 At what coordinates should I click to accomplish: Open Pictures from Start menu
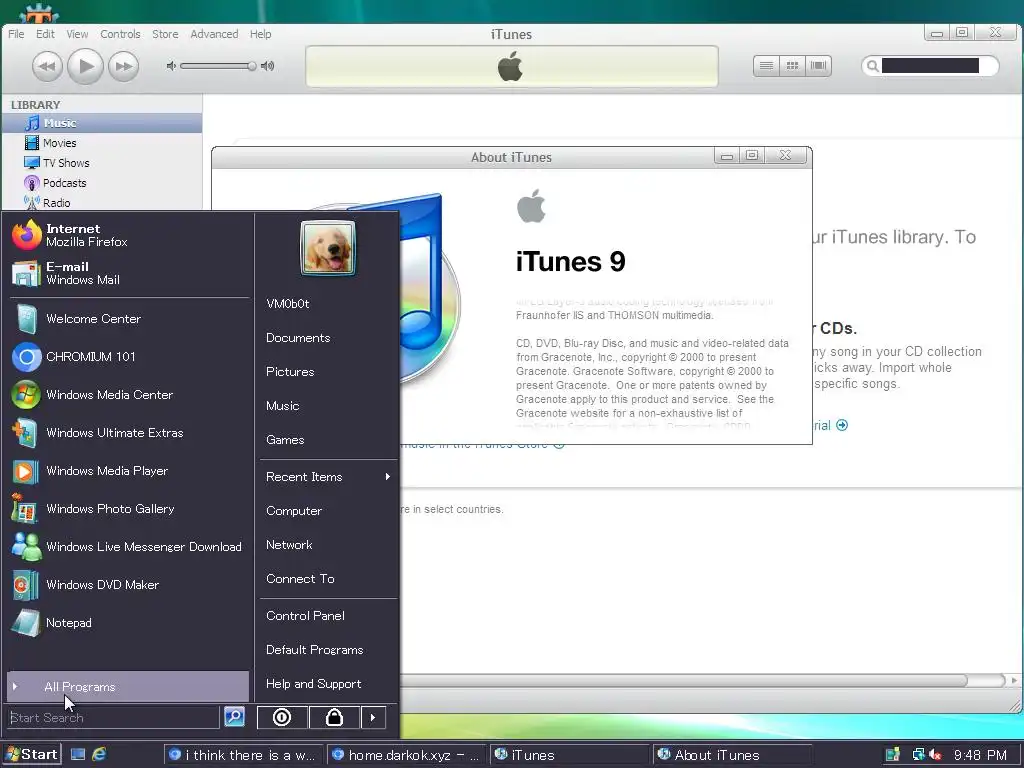click(328, 372)
